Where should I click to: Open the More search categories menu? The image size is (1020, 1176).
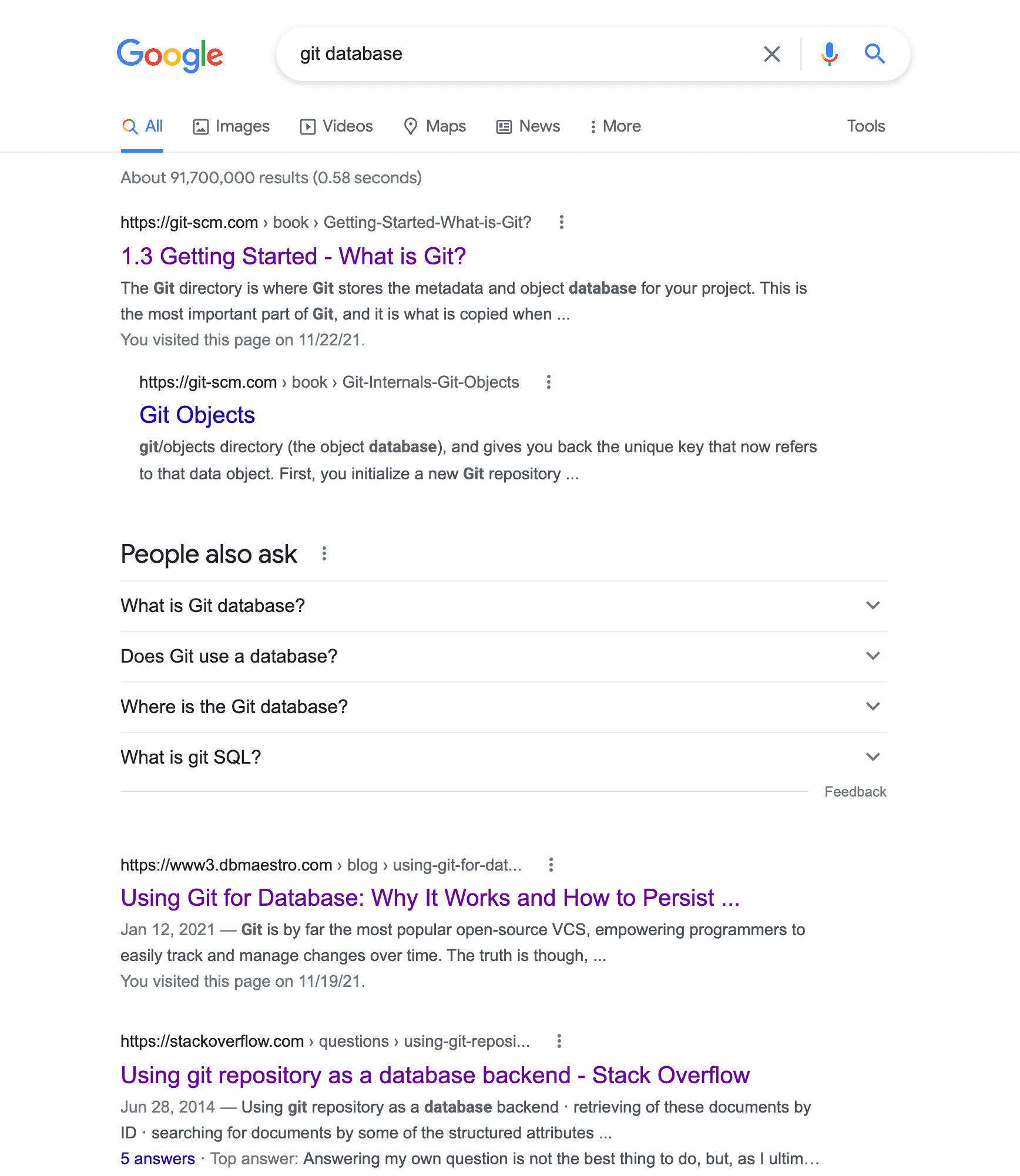click(615, 126)
